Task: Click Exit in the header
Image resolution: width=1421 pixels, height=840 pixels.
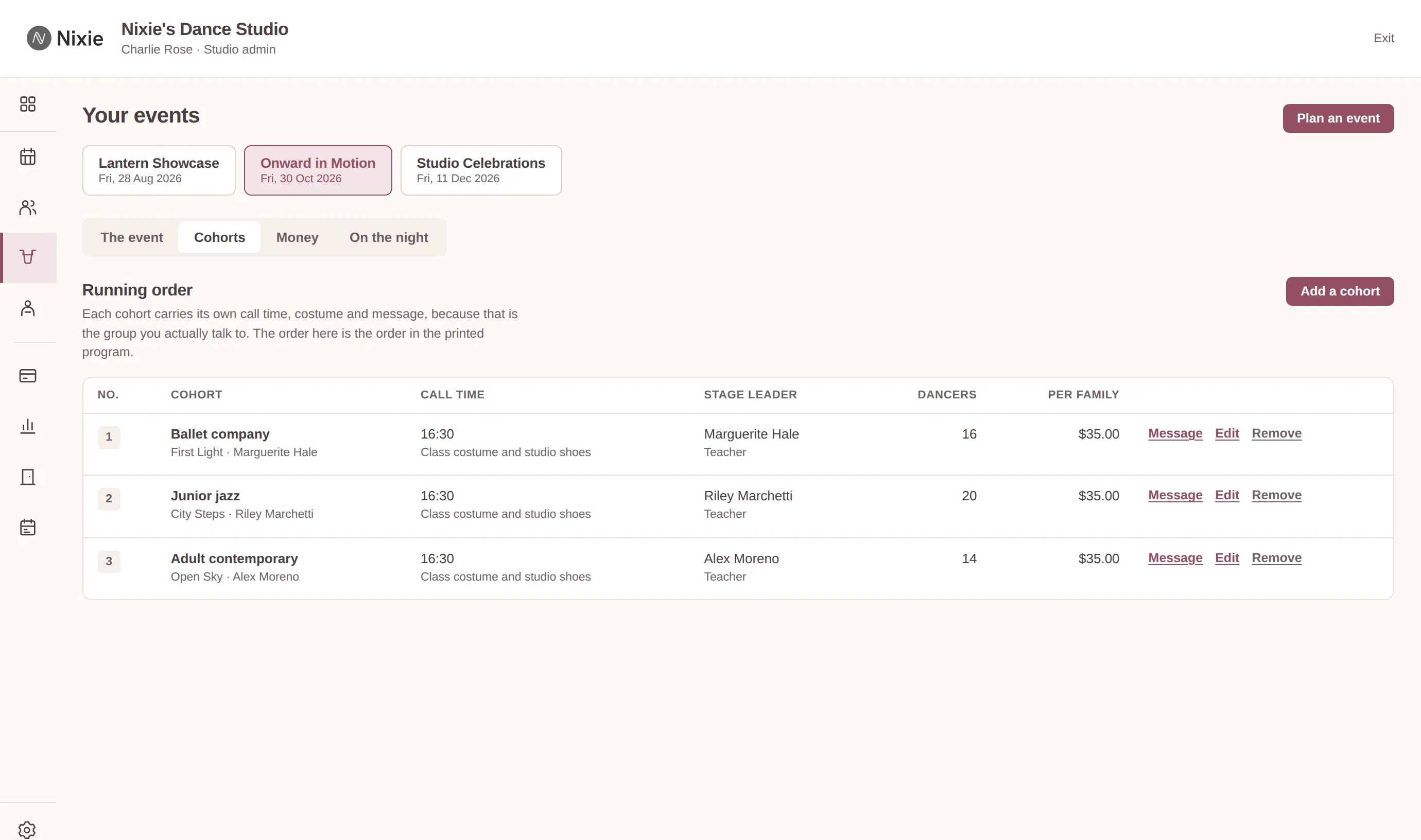Action: [1383, 38]
